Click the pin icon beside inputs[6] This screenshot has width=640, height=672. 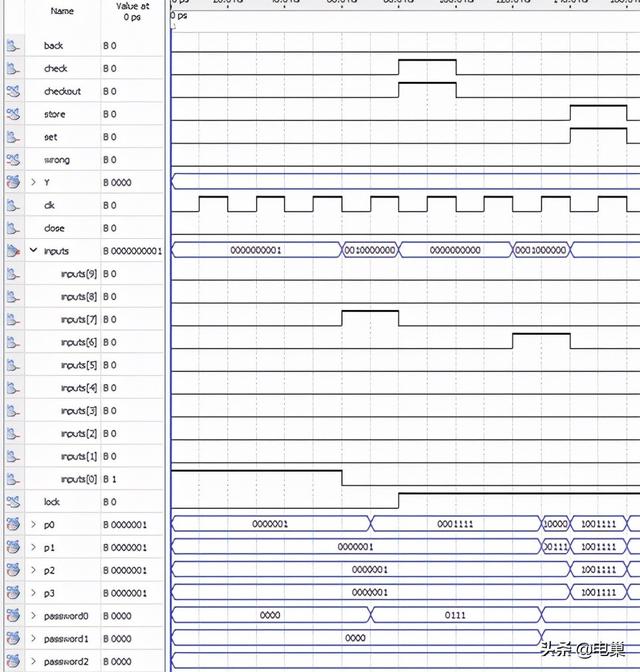tap(13, 342)
